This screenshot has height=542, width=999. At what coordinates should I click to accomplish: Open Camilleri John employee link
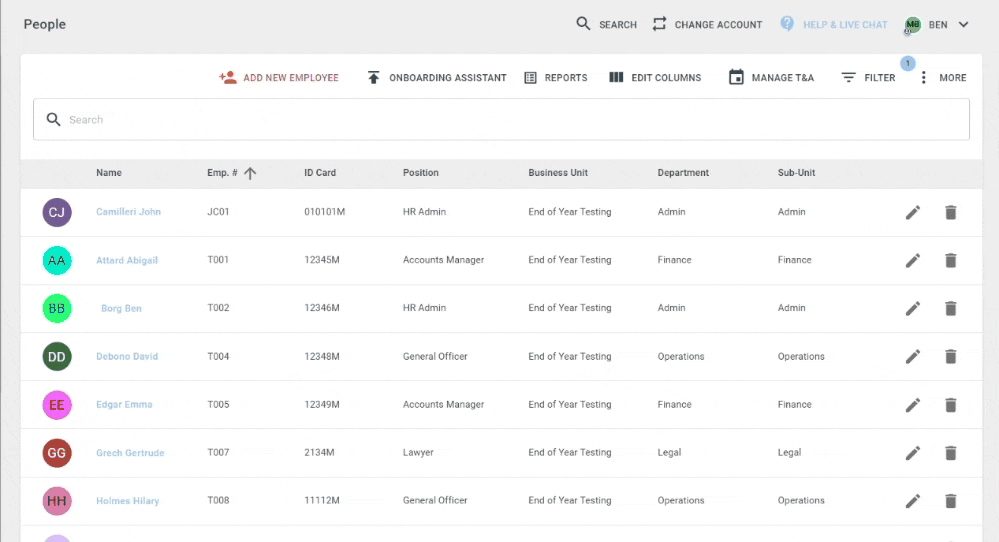pos(128,211)
